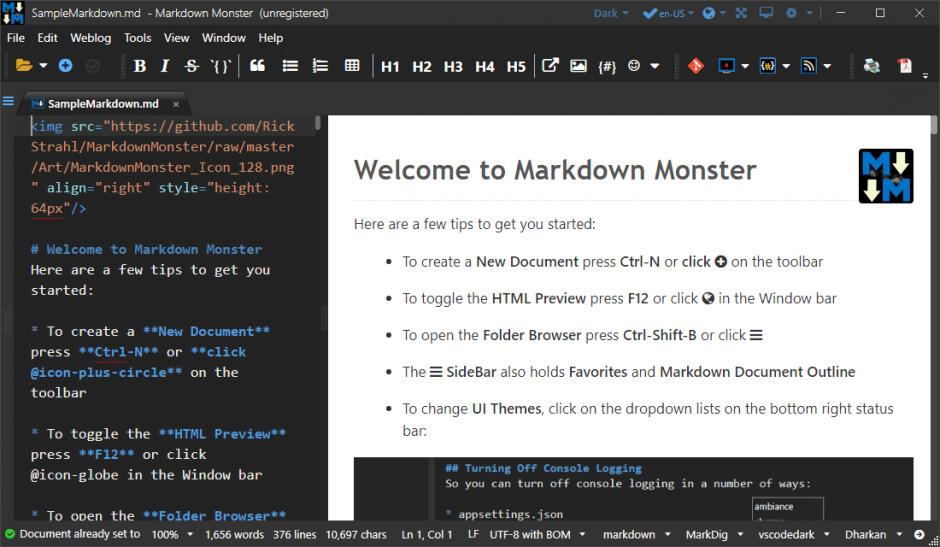This screenshot has width=940, height=547.
Task: Apply H2 heading
Action: [421, 67]
